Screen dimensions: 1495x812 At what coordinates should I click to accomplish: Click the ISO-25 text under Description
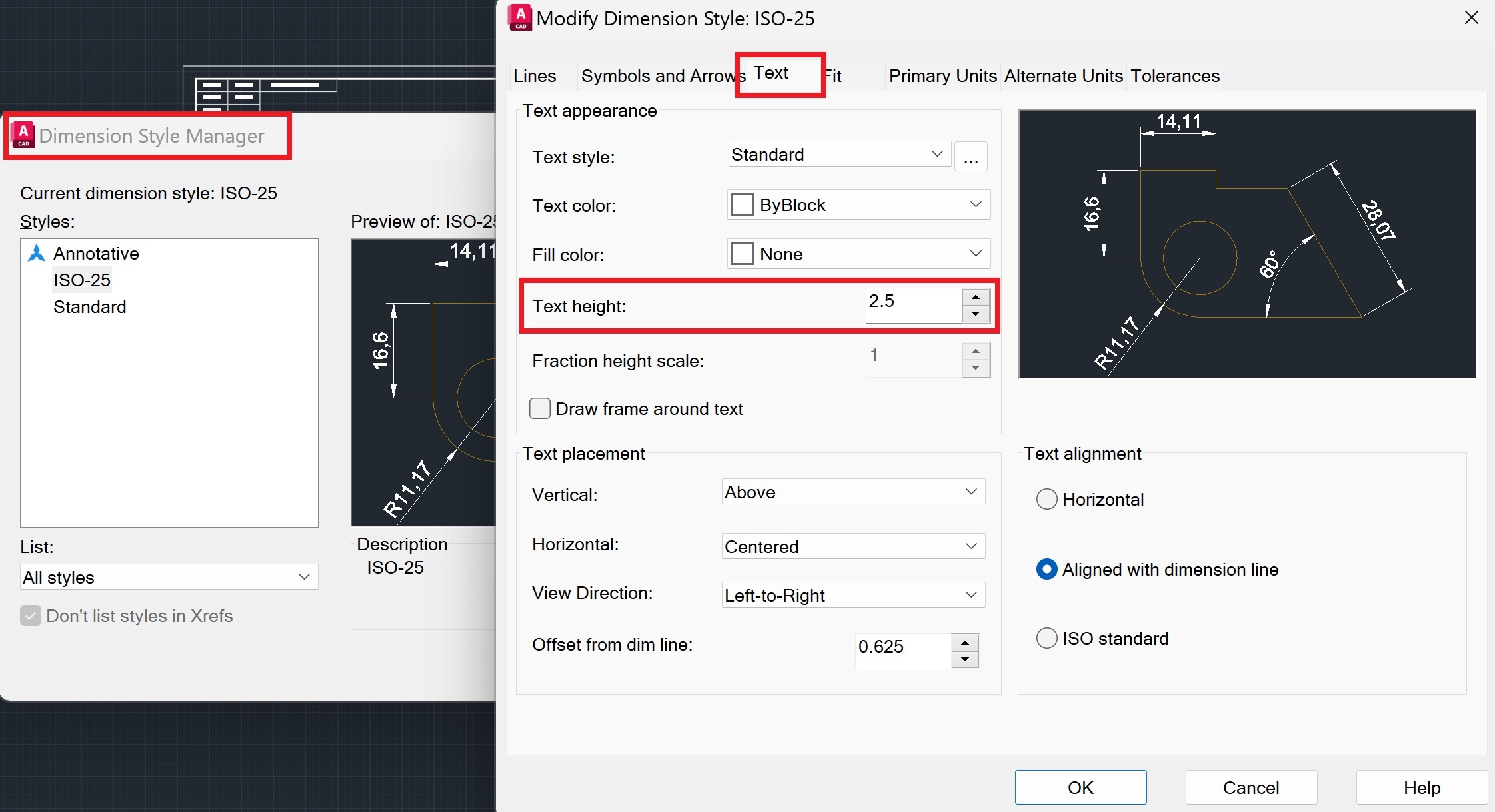point(395,568)
